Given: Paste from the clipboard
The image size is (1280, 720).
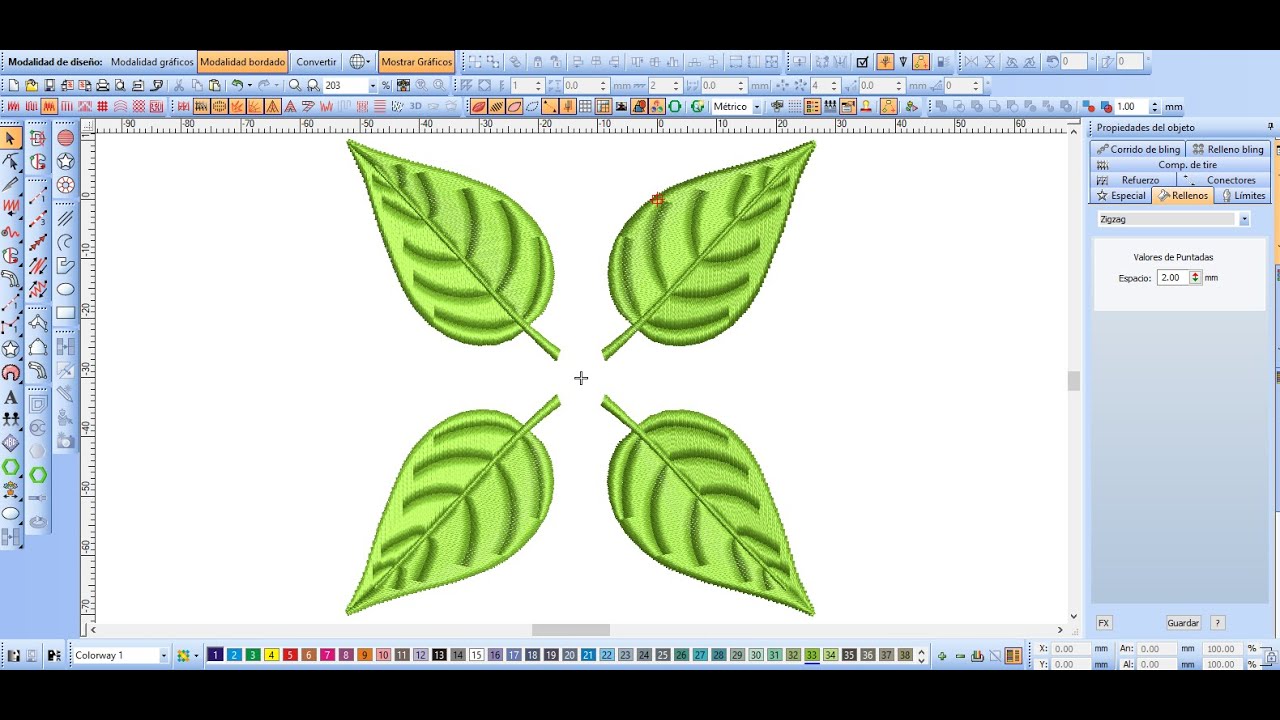Looking at the screenshot, I should (x=215, y=86).
